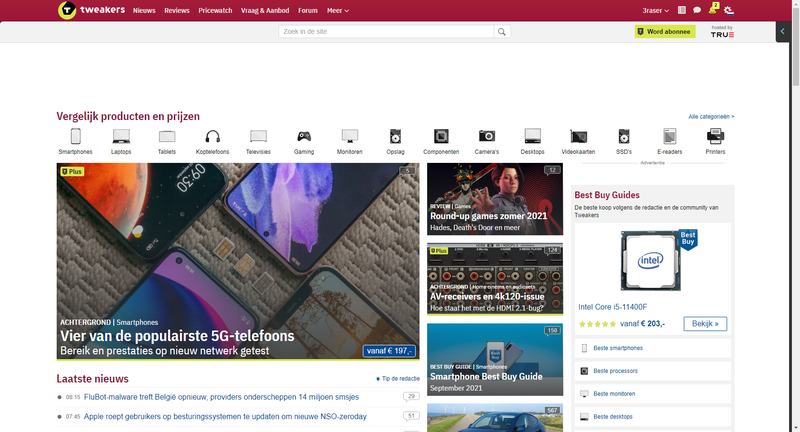This screenshot has width=800, height=432.
Task: Click the hosted by TRUE logo
Action: tap(722, 32)
